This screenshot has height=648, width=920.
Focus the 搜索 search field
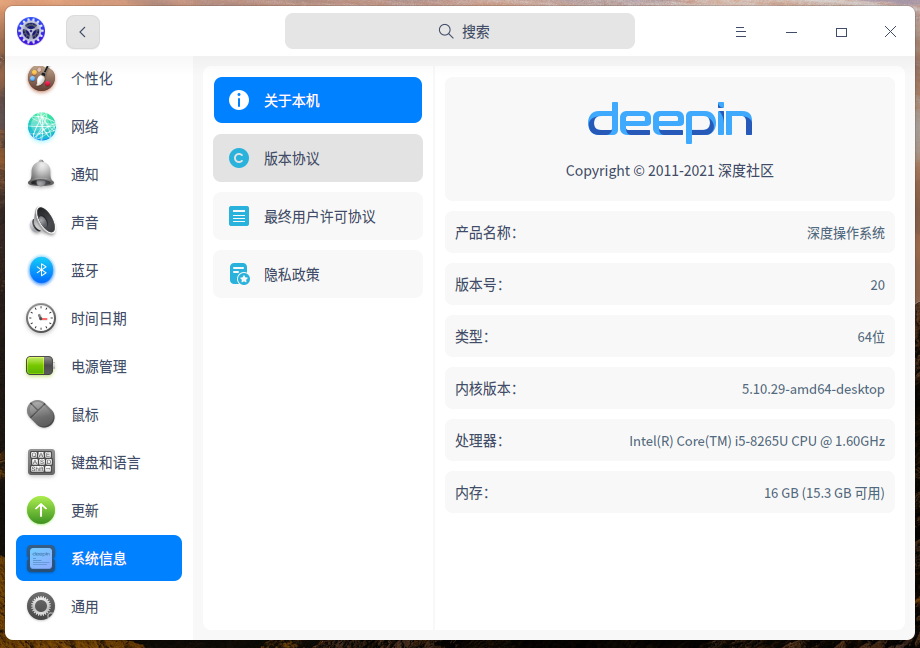[459, 31]
